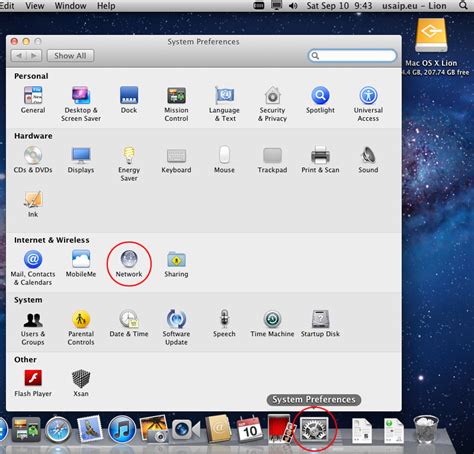The width and height of the screenshot is (474, 454).
Task: Open the Window menu
Action: (x=70, y=6)
